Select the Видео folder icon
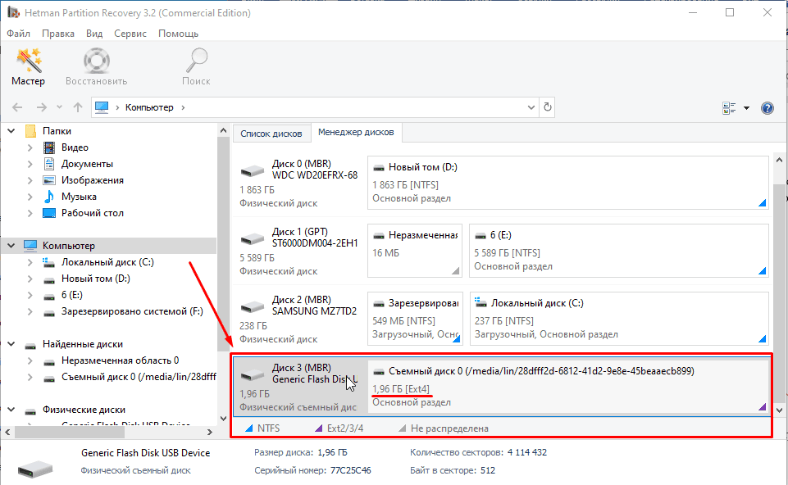788x485 pixels. pyautogui.click(x=49, y=147)
